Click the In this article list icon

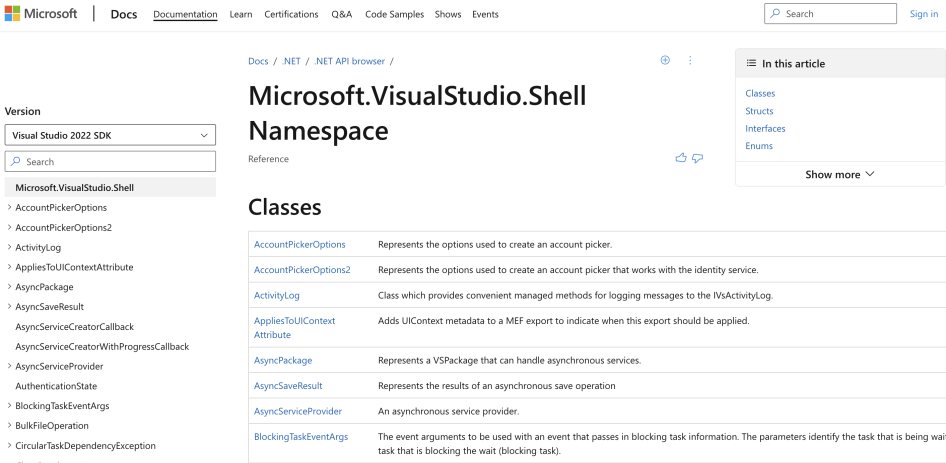point(751,64)
